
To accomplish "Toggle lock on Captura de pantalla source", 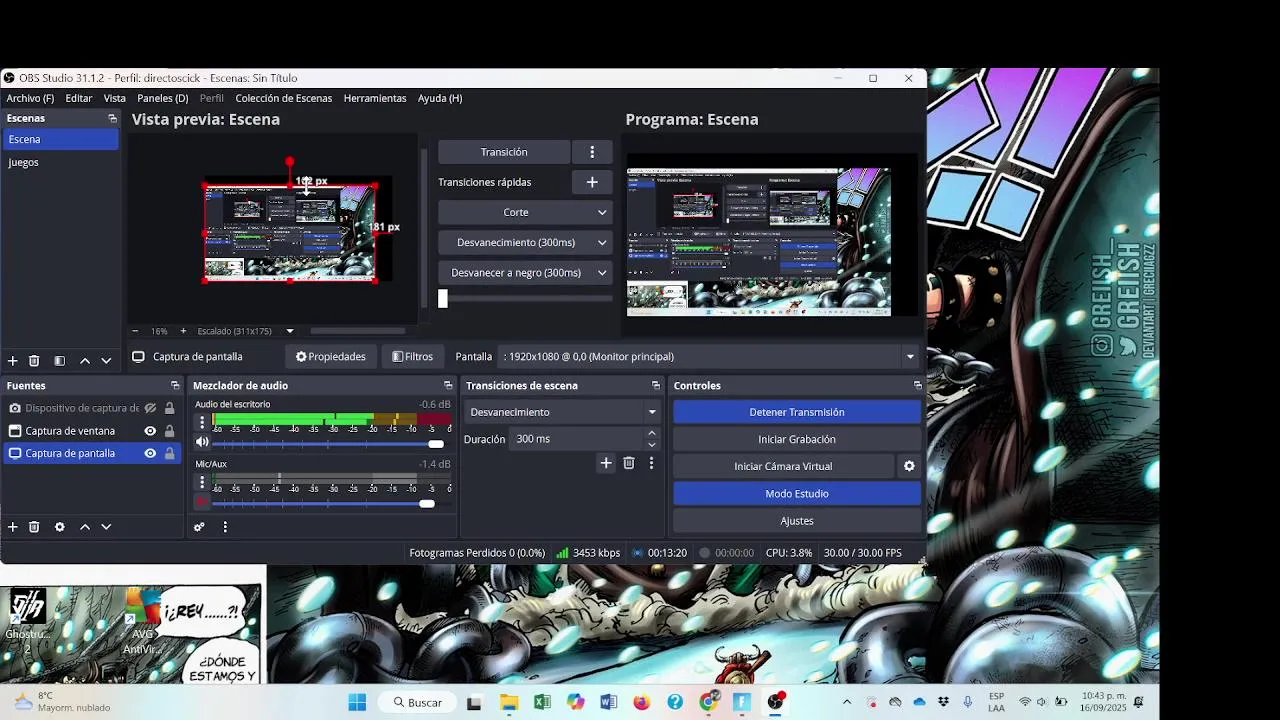I will pos(170,453).
